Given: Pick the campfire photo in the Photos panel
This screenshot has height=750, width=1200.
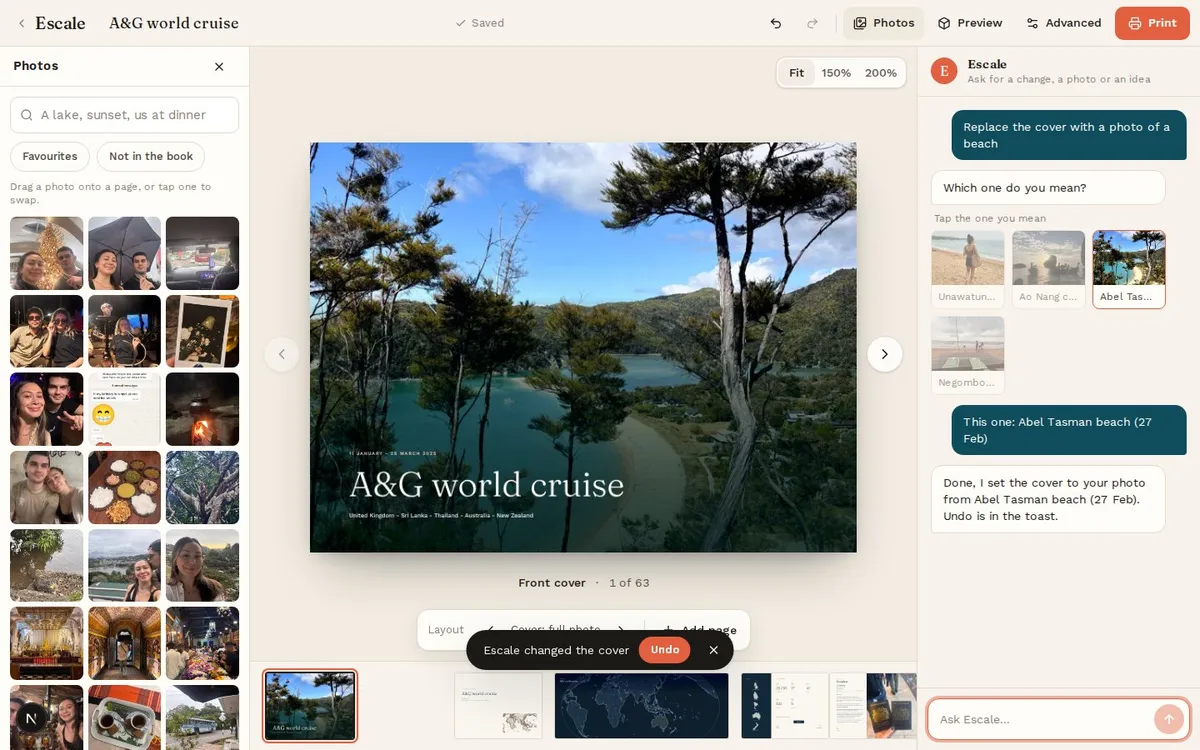Looking at the screenshot, I should coord(202,409).
